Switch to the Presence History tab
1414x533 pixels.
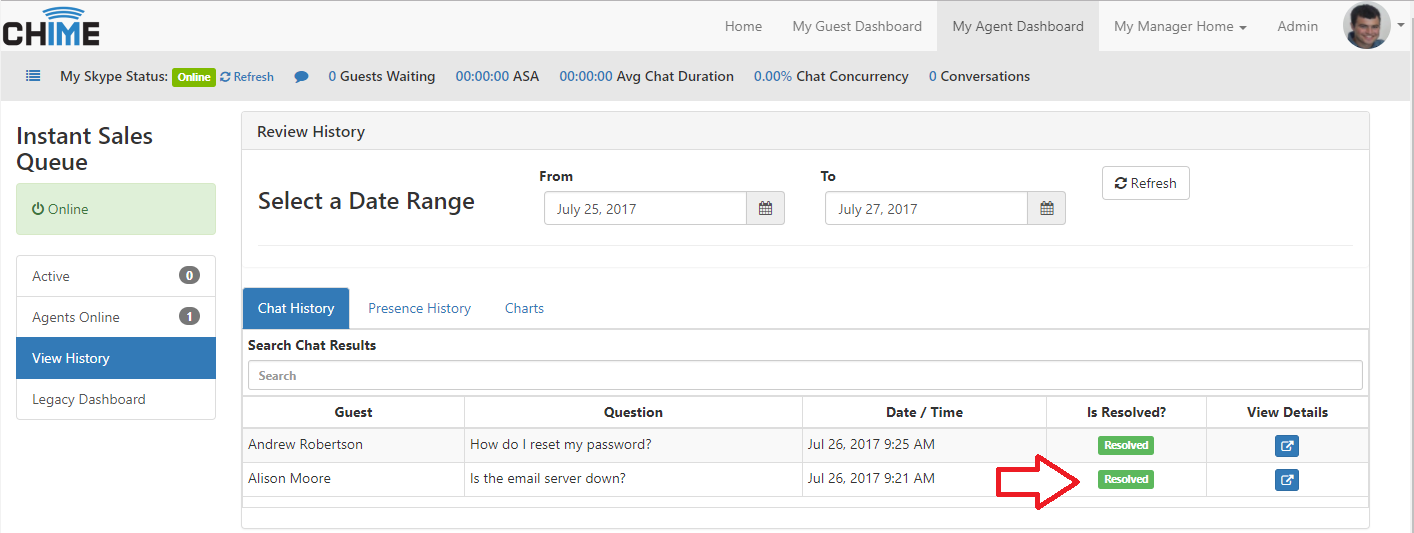[419, 308]
